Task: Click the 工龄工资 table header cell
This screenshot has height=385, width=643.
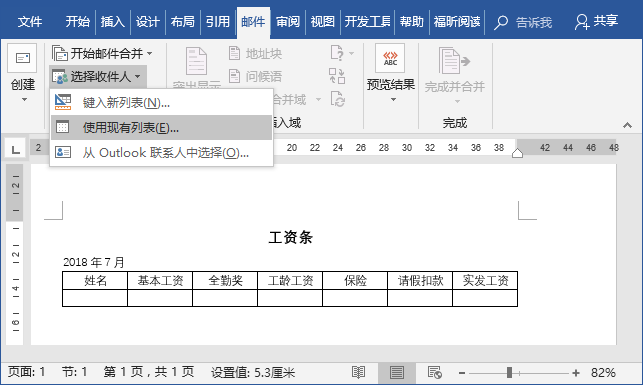Action: click(x=290, y=280)
